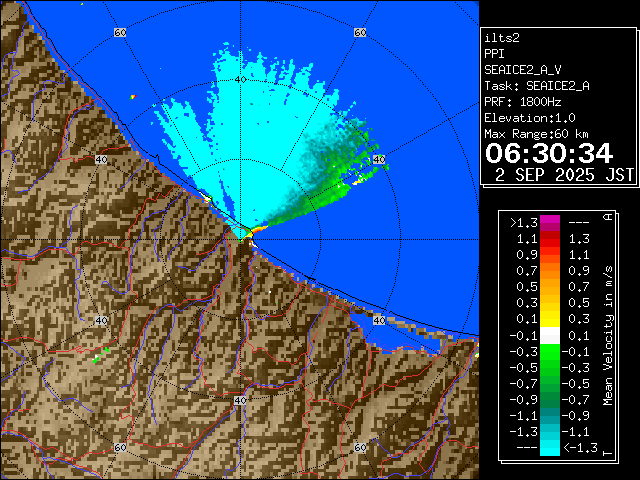Select the bright green -0.3 to -0.1 swatch
Screen dimensions: 640x480
coord(550,351)
